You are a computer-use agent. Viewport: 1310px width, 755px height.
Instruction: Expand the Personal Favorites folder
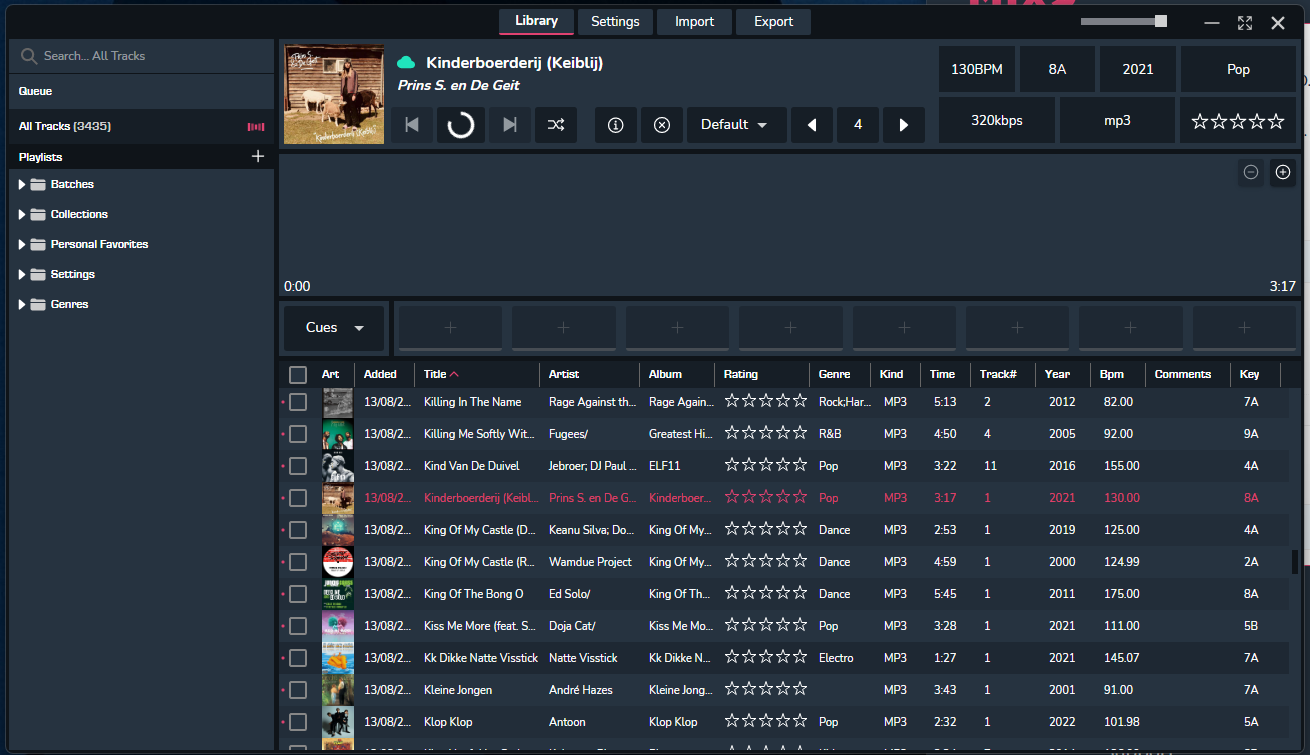[22, 244]
